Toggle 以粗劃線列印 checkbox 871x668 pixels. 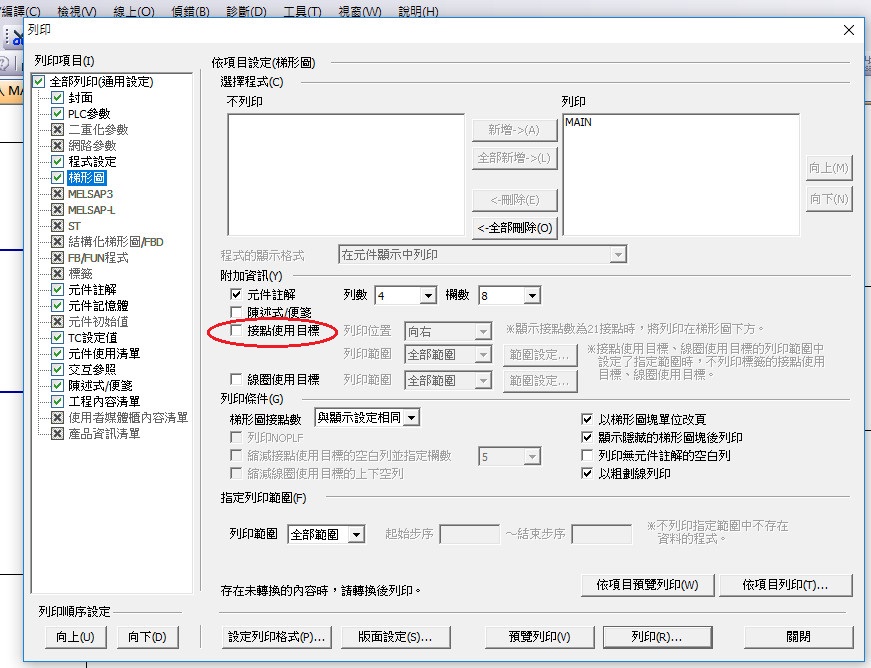point(587,474)
